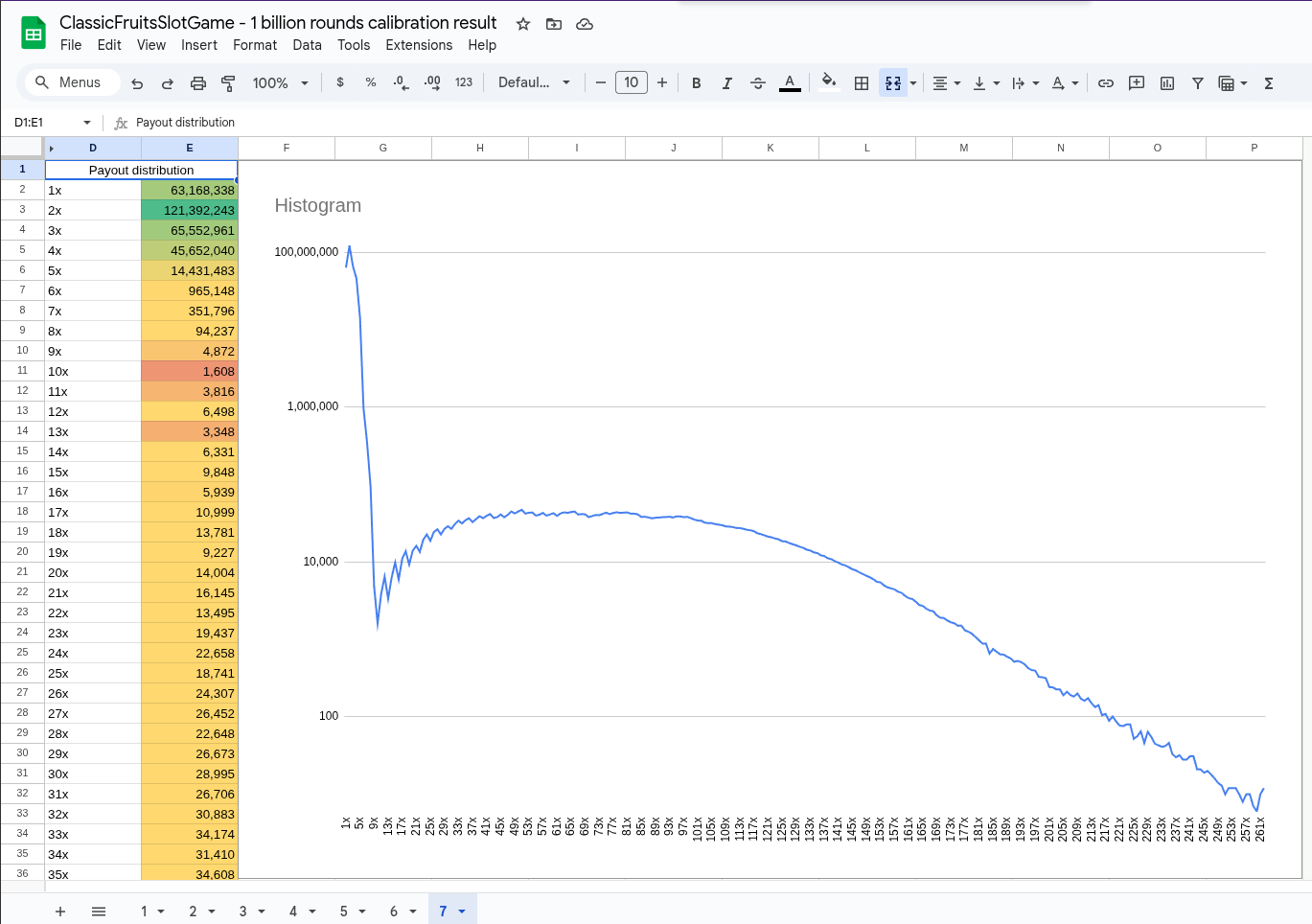This screenshot has height=924, width=1312.
Task: Open text wrapping dropdown
Action: point(1025,83)
